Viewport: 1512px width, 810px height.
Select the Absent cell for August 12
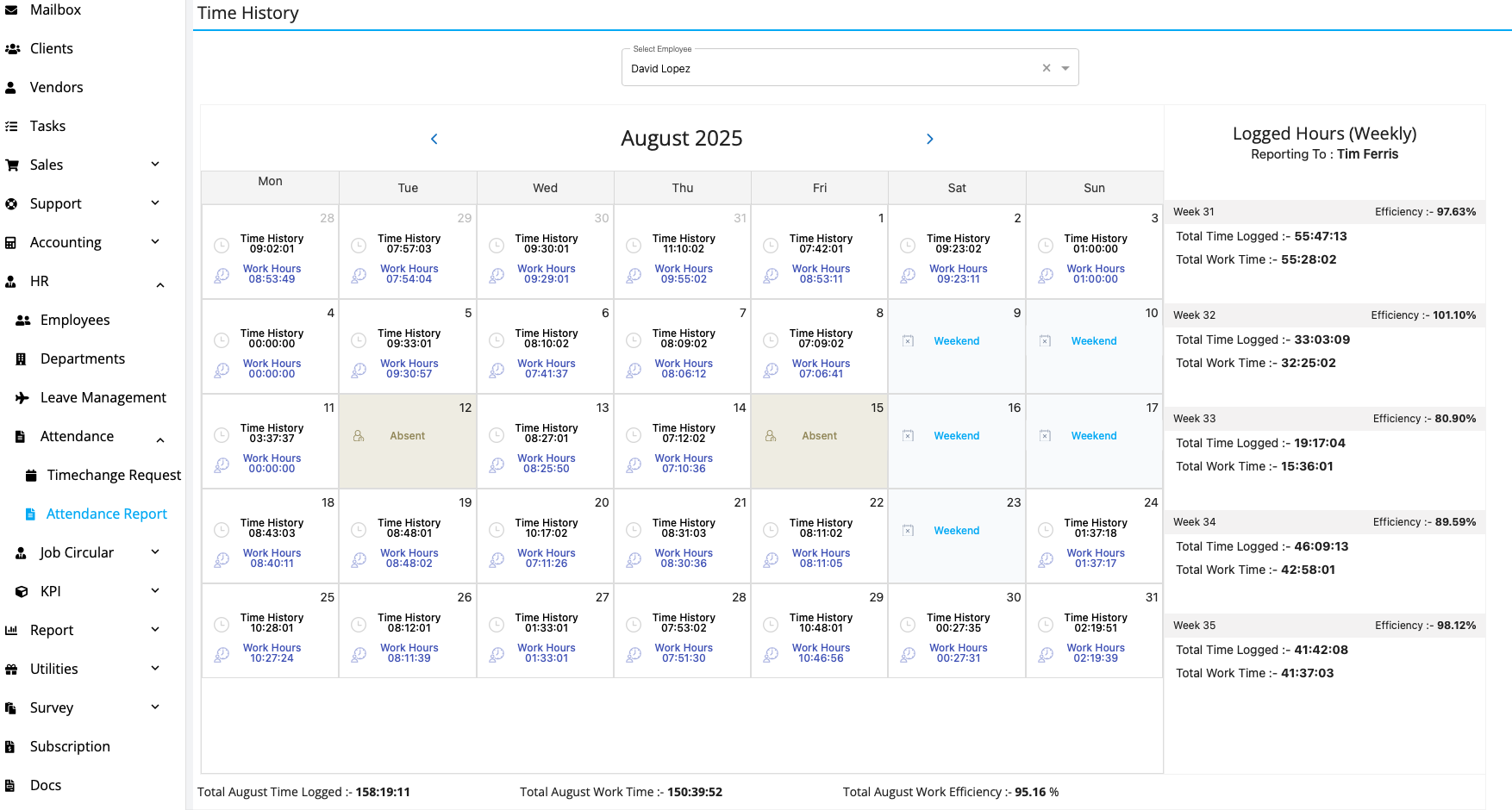pyautogui.click(x=407, y=436)
